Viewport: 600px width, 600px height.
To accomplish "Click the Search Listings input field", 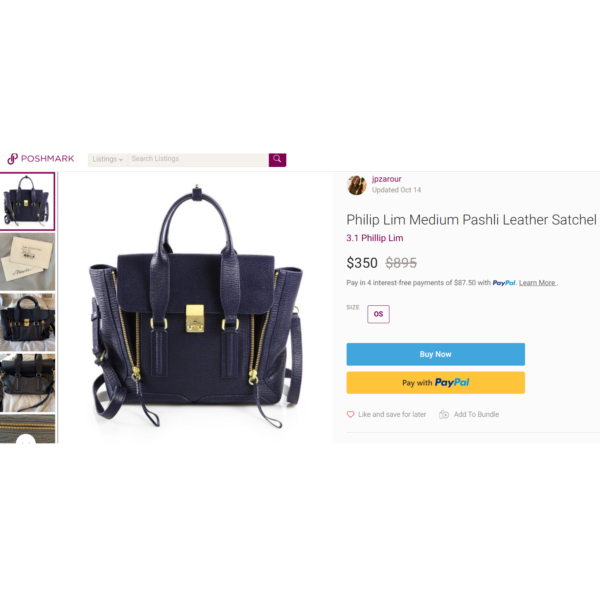I will [198, 160].
